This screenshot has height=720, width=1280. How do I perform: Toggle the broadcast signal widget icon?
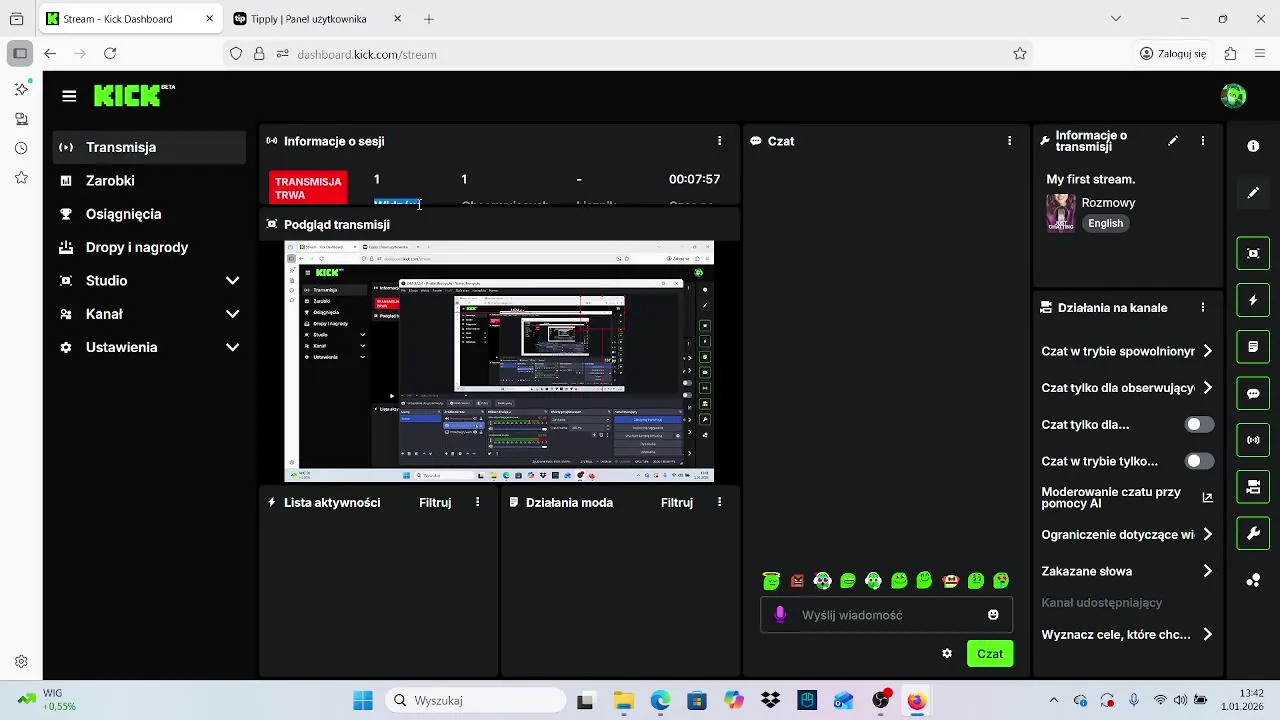[1253, 440]
